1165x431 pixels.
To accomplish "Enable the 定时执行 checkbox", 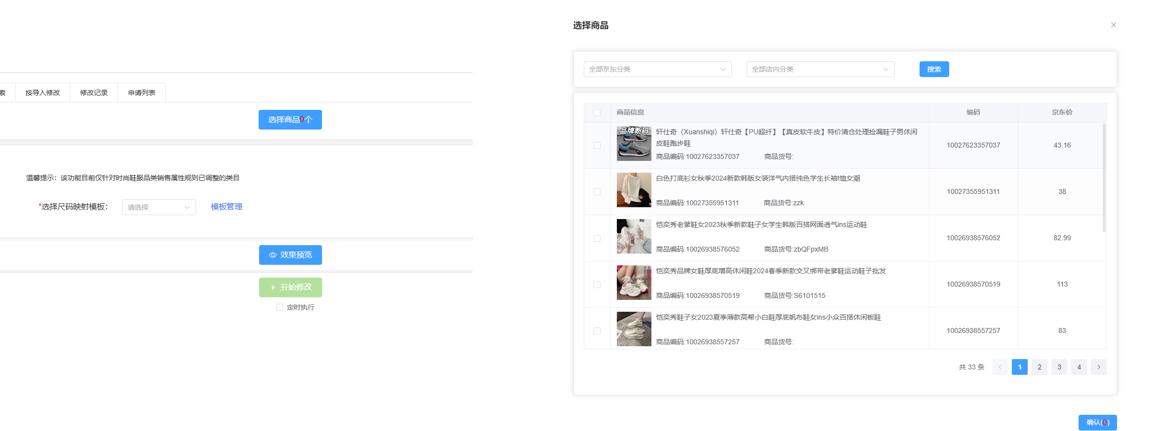I will 280,307.
